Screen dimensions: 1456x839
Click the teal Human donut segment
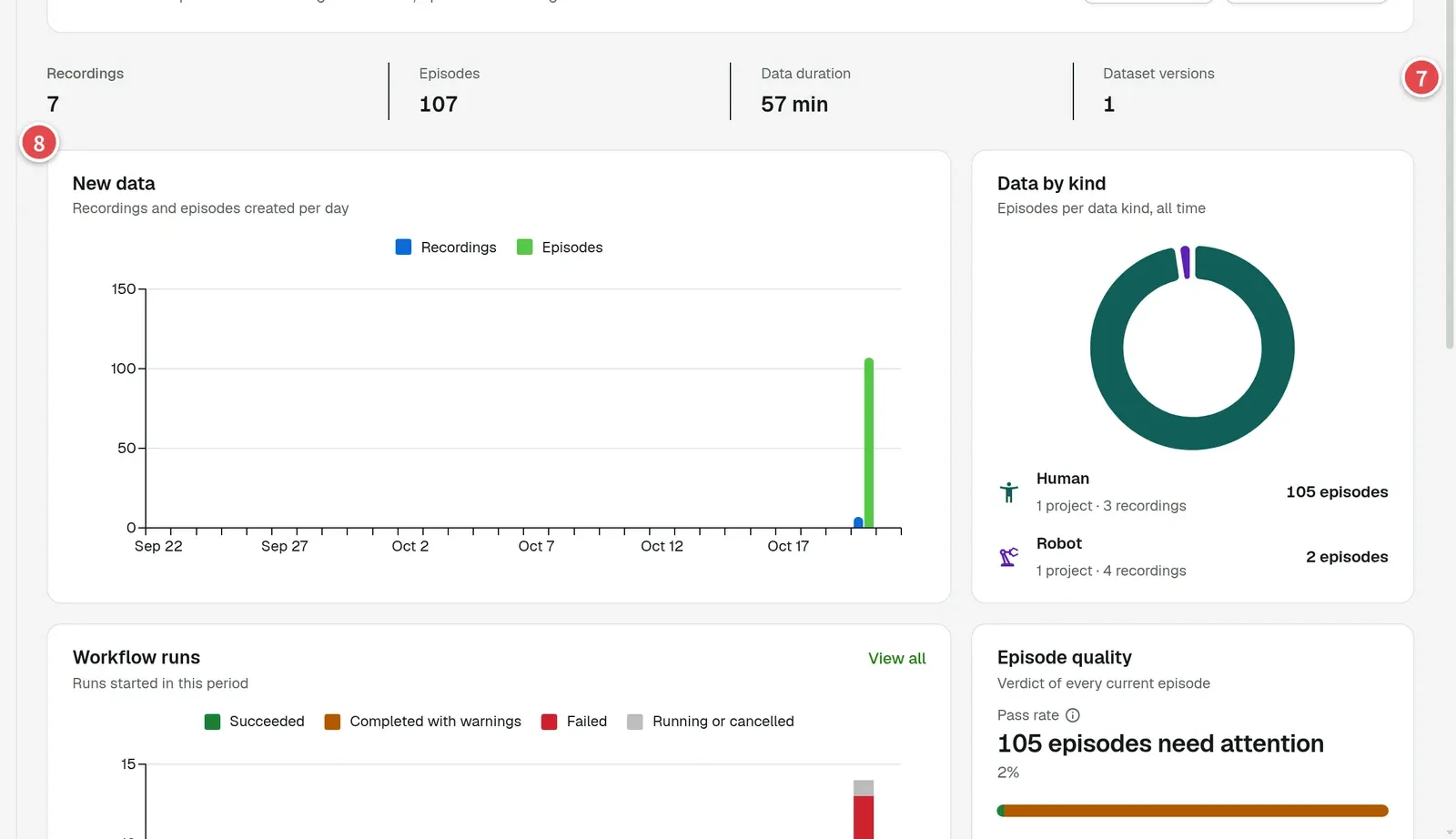[x=1192, y=433]
